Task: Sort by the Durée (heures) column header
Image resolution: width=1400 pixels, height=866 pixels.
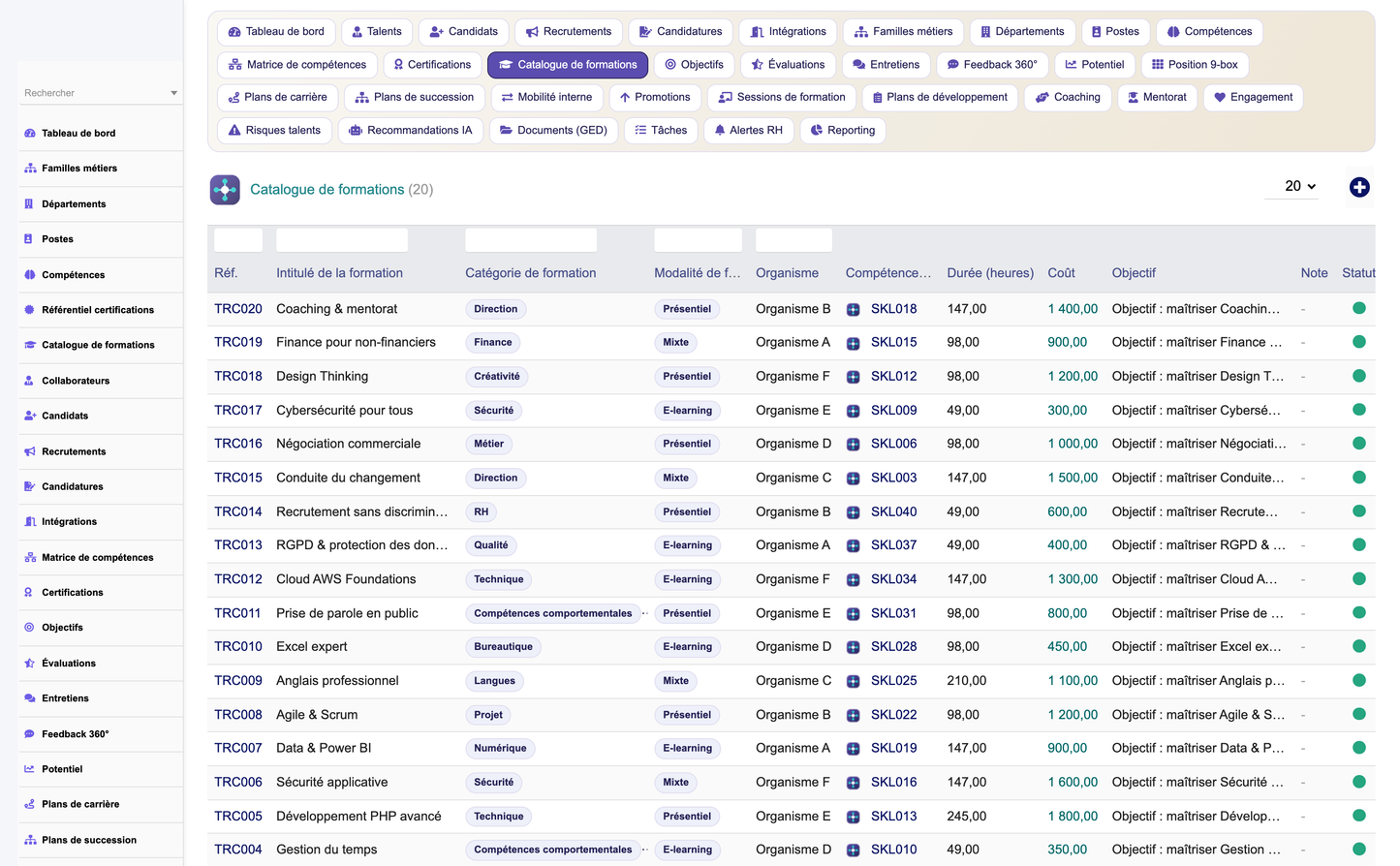Action: 990,273
